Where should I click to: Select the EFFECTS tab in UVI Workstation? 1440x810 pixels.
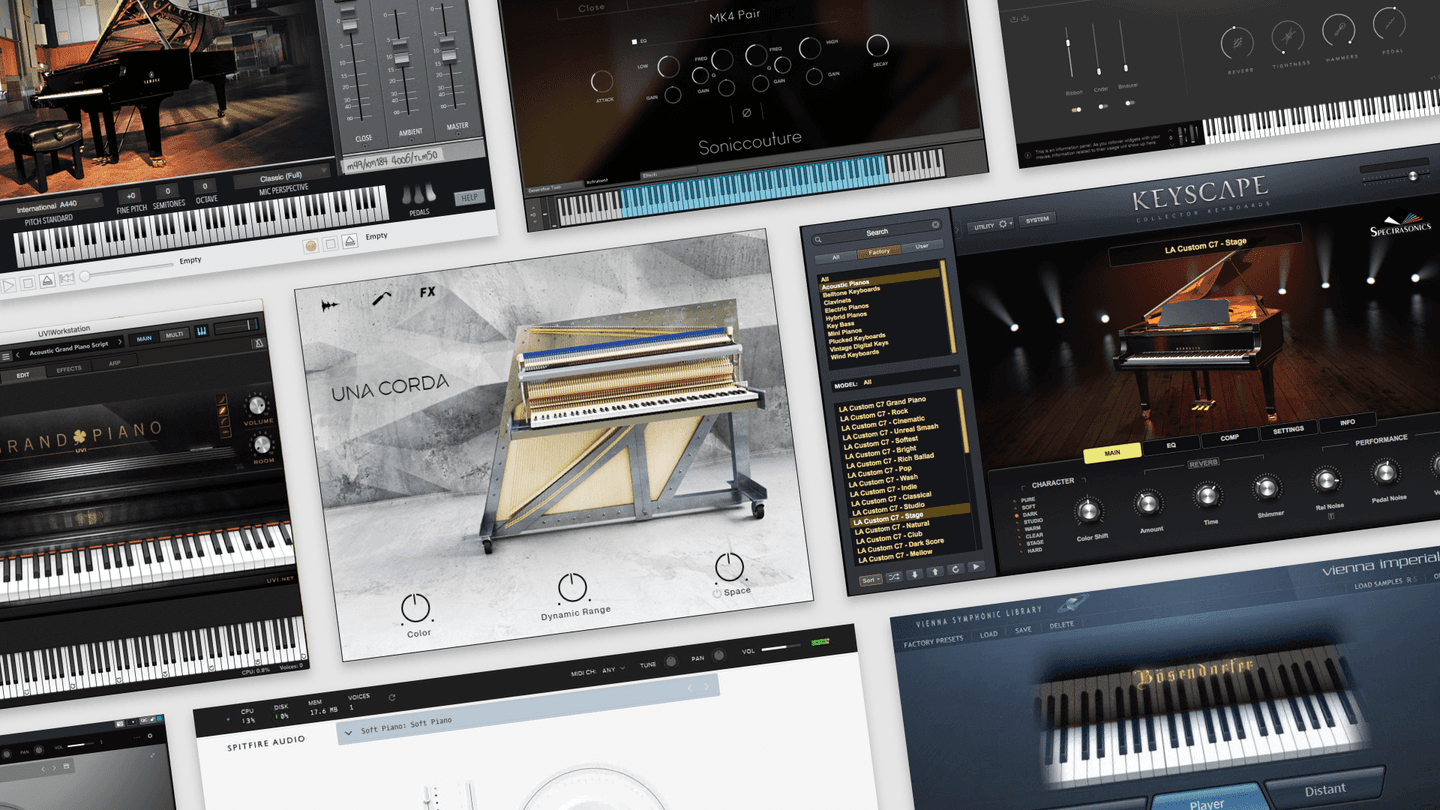pyautogui.click(x=69, y=369)
